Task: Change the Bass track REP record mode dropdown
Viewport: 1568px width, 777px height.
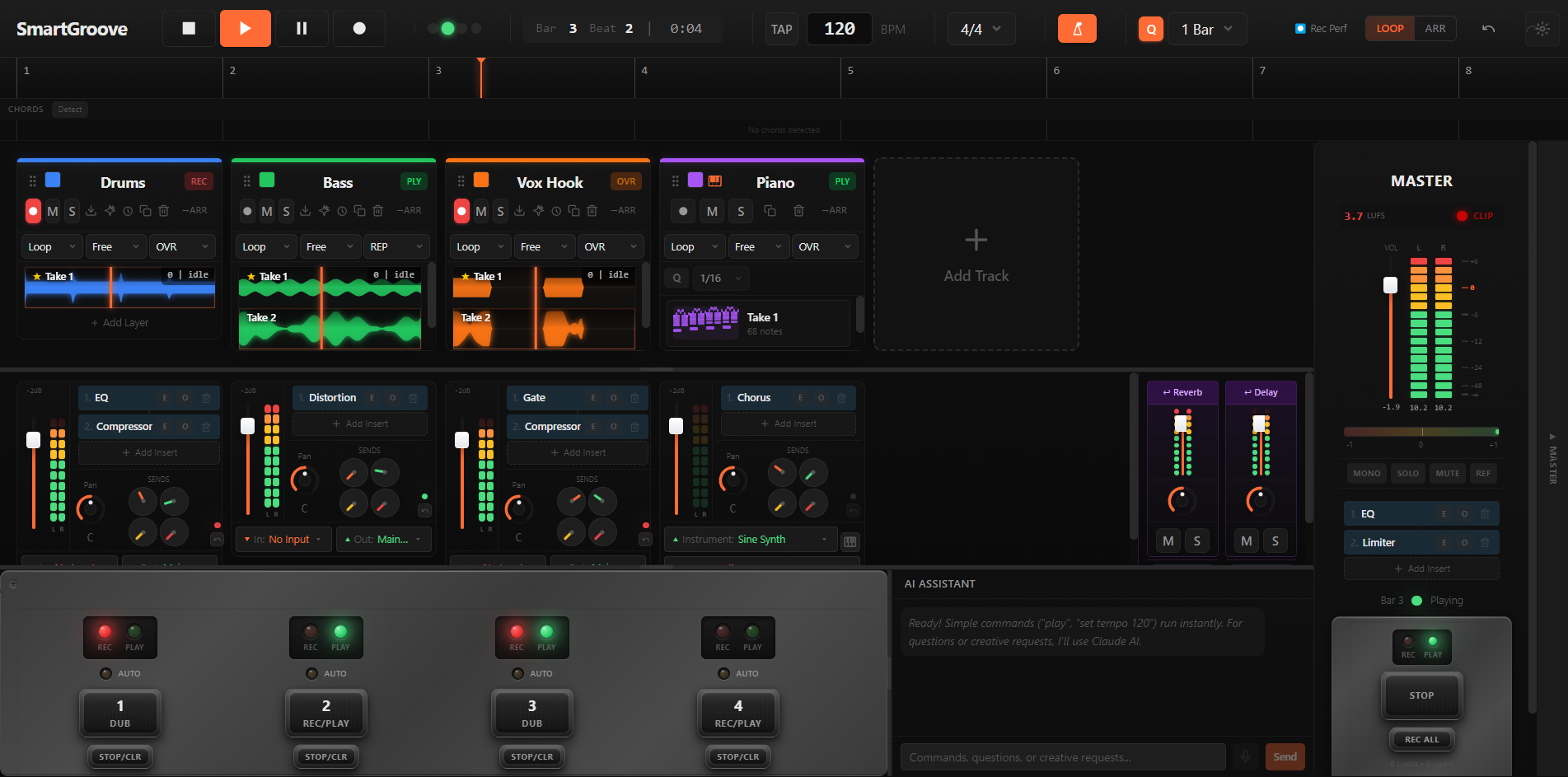Action: click(396, 246)
